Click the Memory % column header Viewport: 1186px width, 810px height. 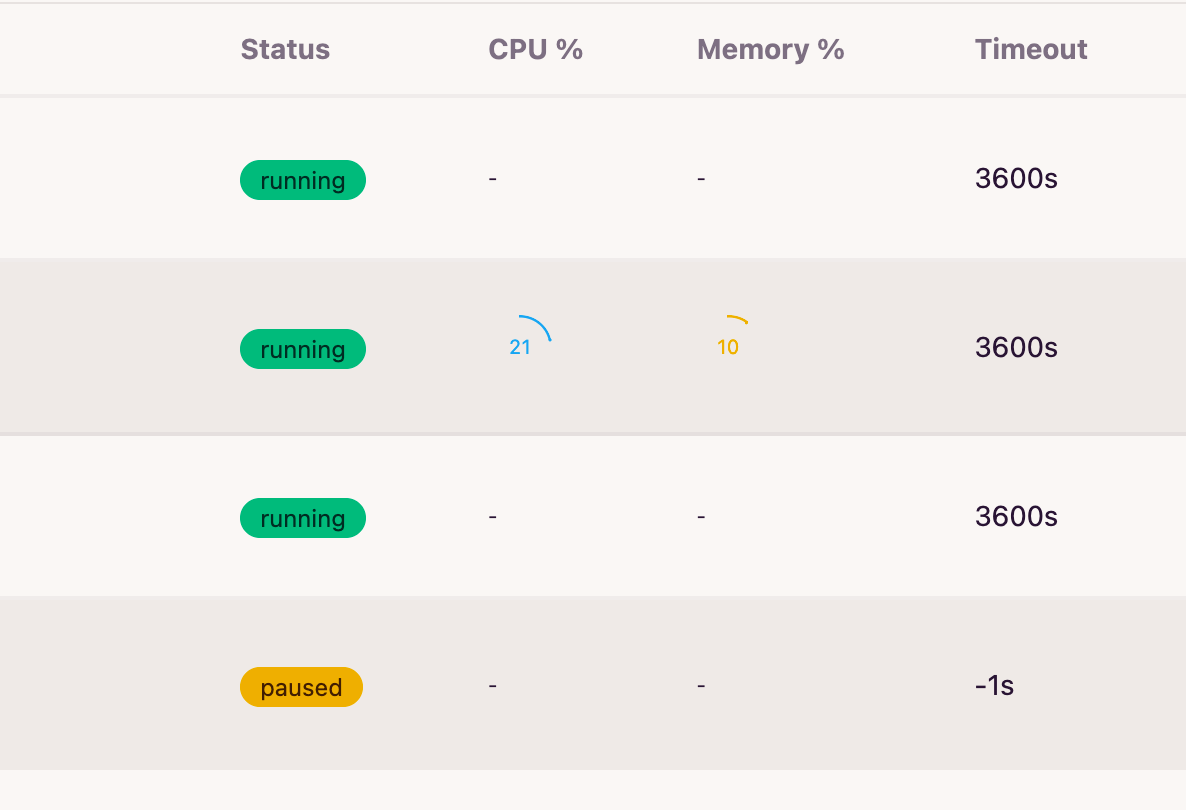[770, 49]
